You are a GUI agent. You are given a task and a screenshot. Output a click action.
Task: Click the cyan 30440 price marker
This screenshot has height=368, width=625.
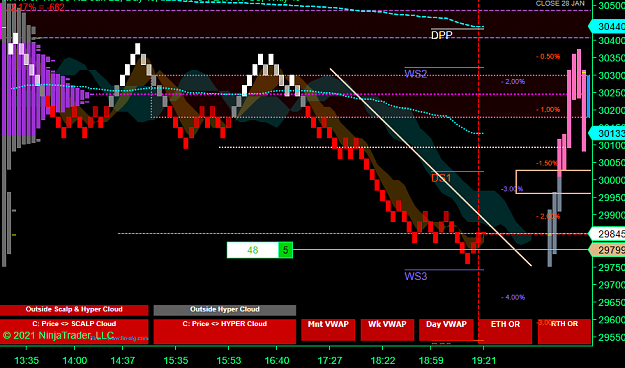[x=607, y=26]
